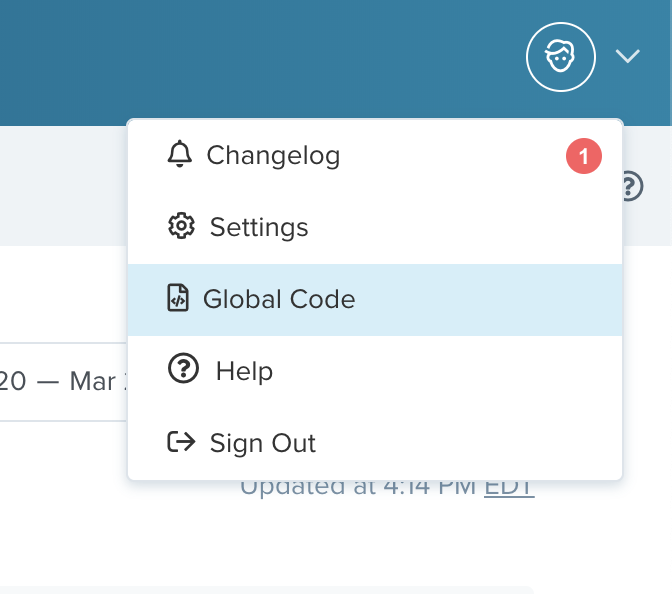The image size is (672, 594).
Task: Click the bell icon beside Changelog
Action: (180, 155)
